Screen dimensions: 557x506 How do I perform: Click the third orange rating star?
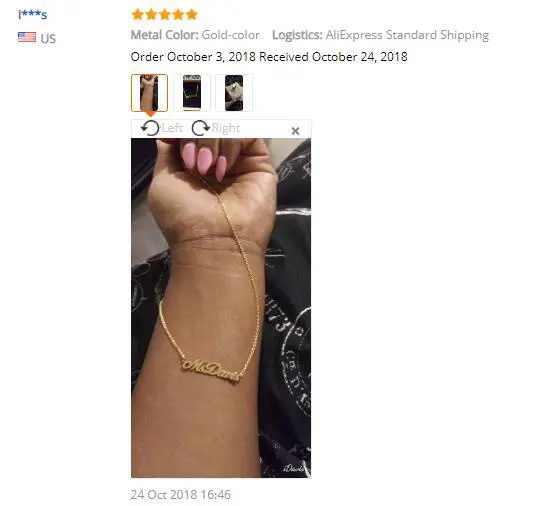click(x=164, y=15)
